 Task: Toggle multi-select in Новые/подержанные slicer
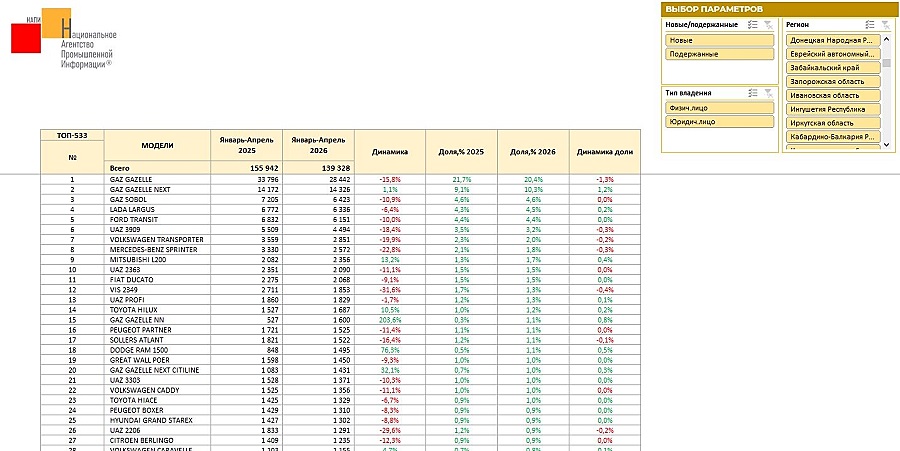pos(753,25)
